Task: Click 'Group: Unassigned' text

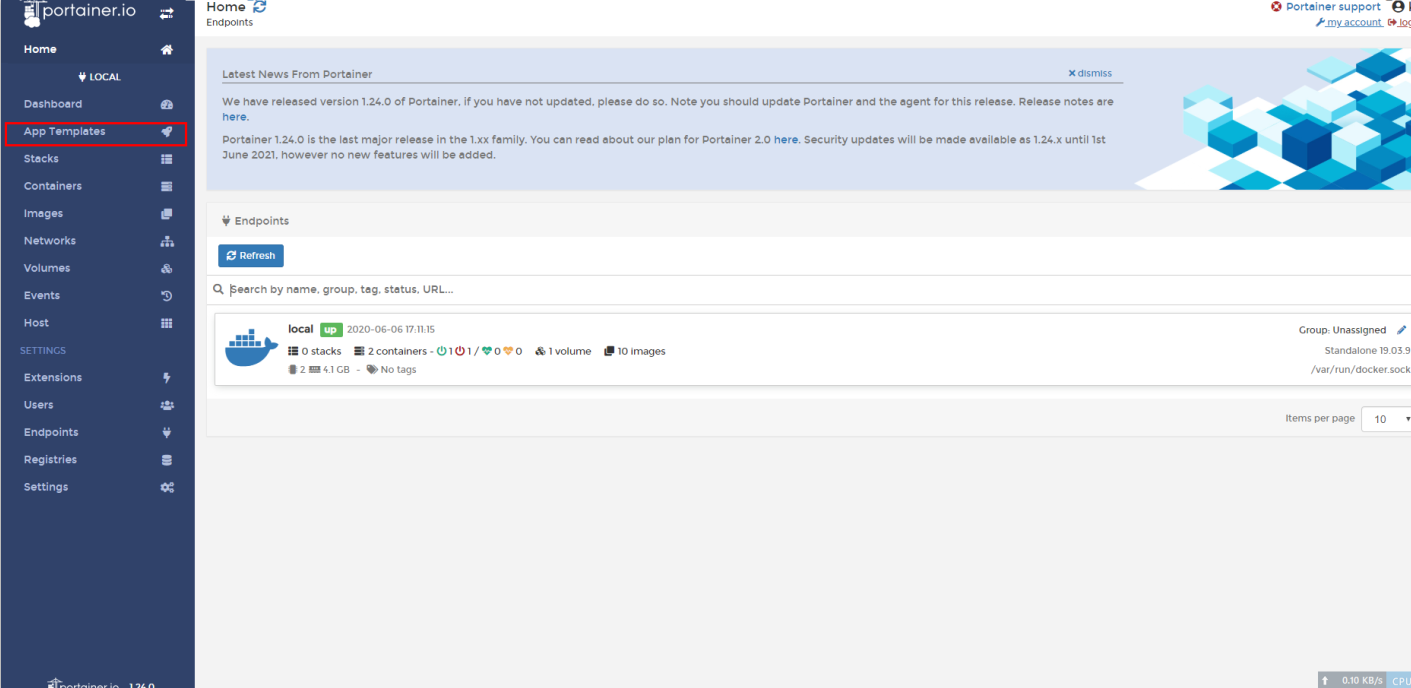Action: pos(1342,330)
